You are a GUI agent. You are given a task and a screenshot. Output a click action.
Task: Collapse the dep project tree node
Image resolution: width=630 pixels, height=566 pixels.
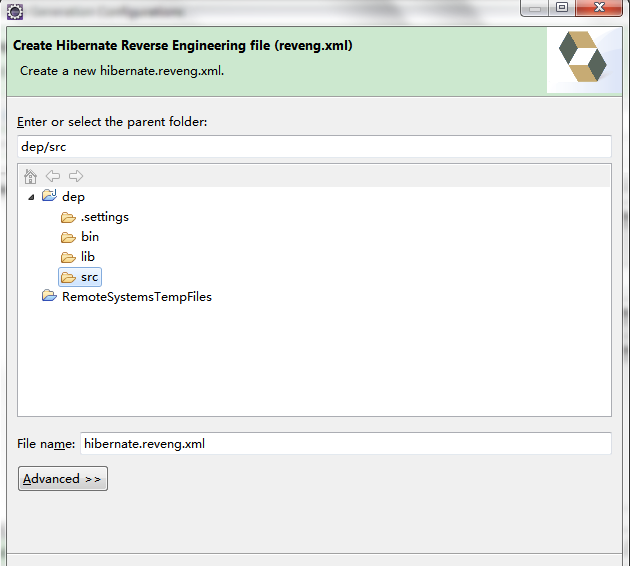[31, 197]
